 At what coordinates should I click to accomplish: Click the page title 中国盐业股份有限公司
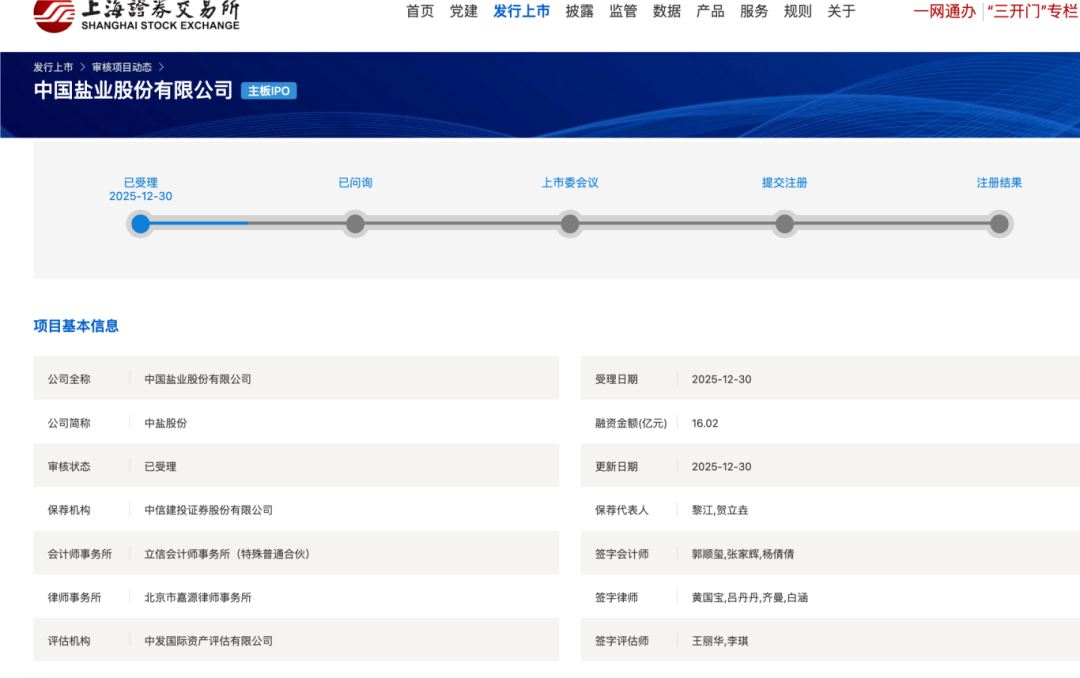coord(133,90)
